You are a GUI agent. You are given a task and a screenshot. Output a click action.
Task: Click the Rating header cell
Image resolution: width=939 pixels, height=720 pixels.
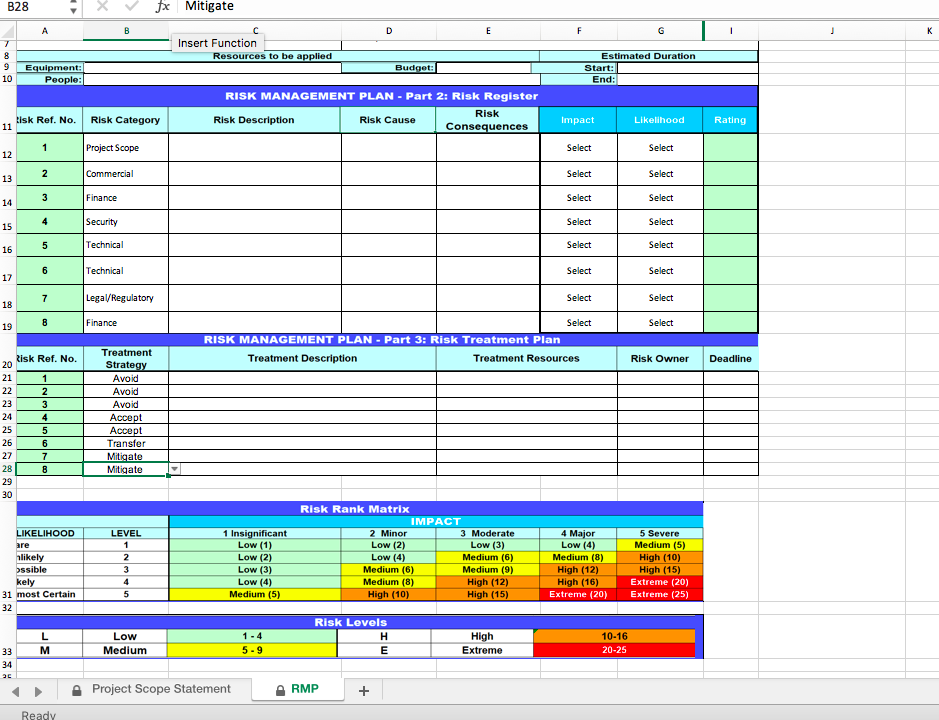[730, 120]
